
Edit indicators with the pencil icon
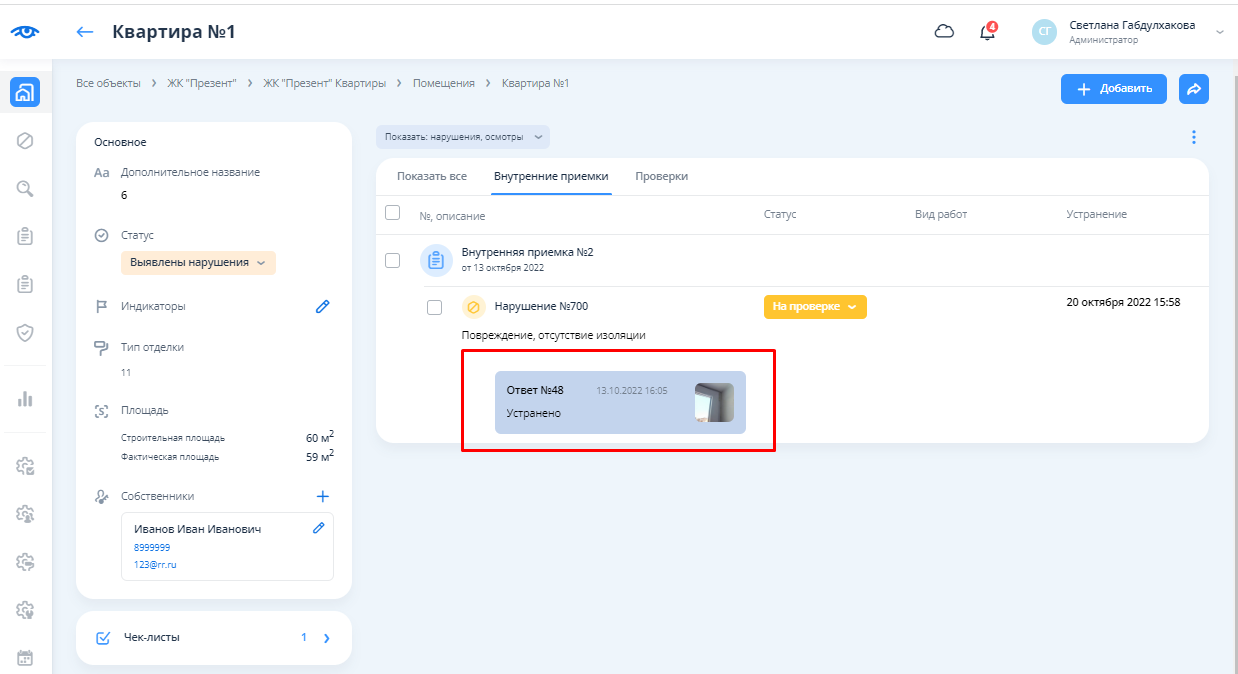pos(322,307)
